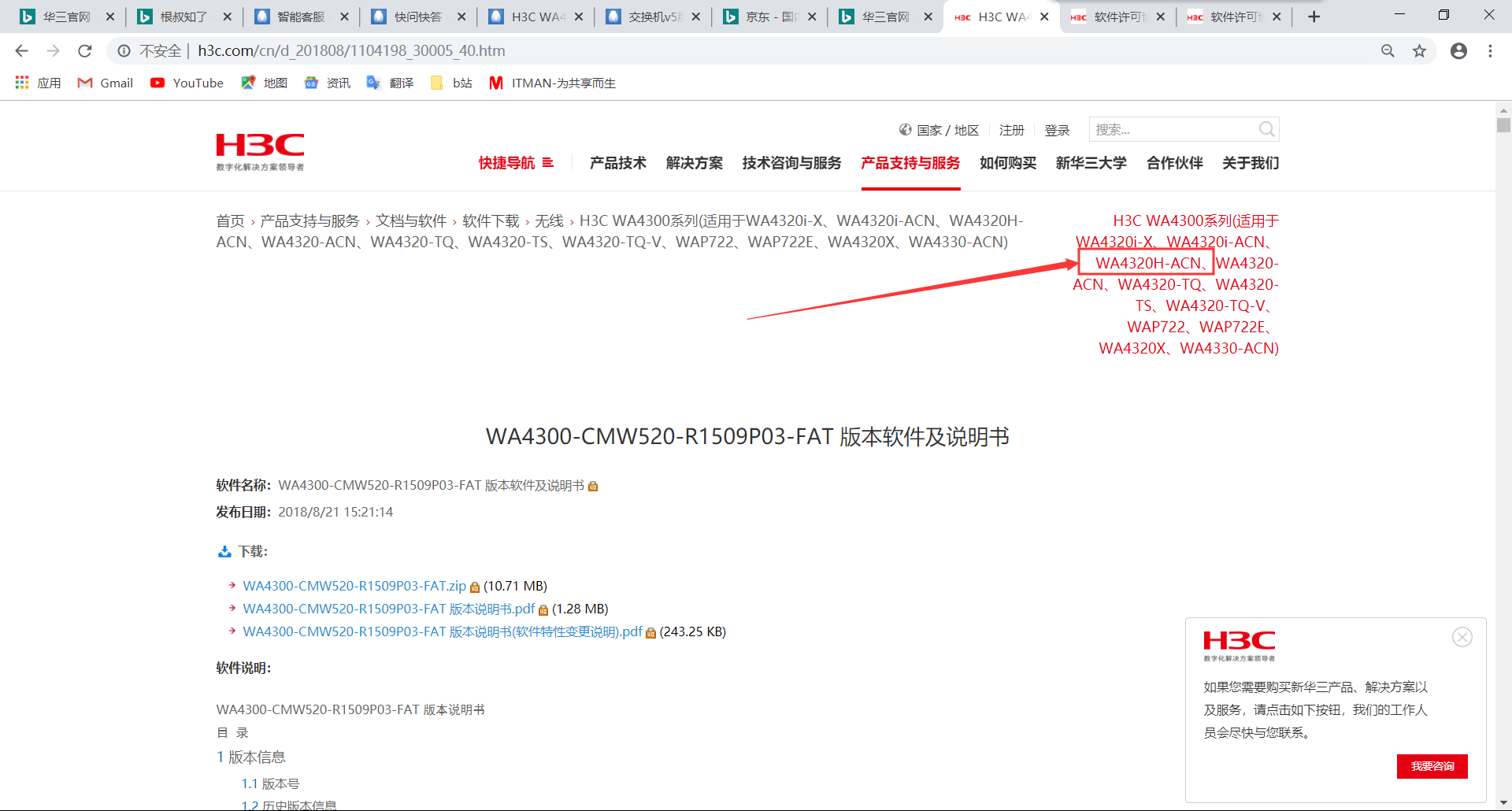Open 软件下载 in the breadcrumb
The height and width of the screenshot is (811, 1512).
click(491, 221)
